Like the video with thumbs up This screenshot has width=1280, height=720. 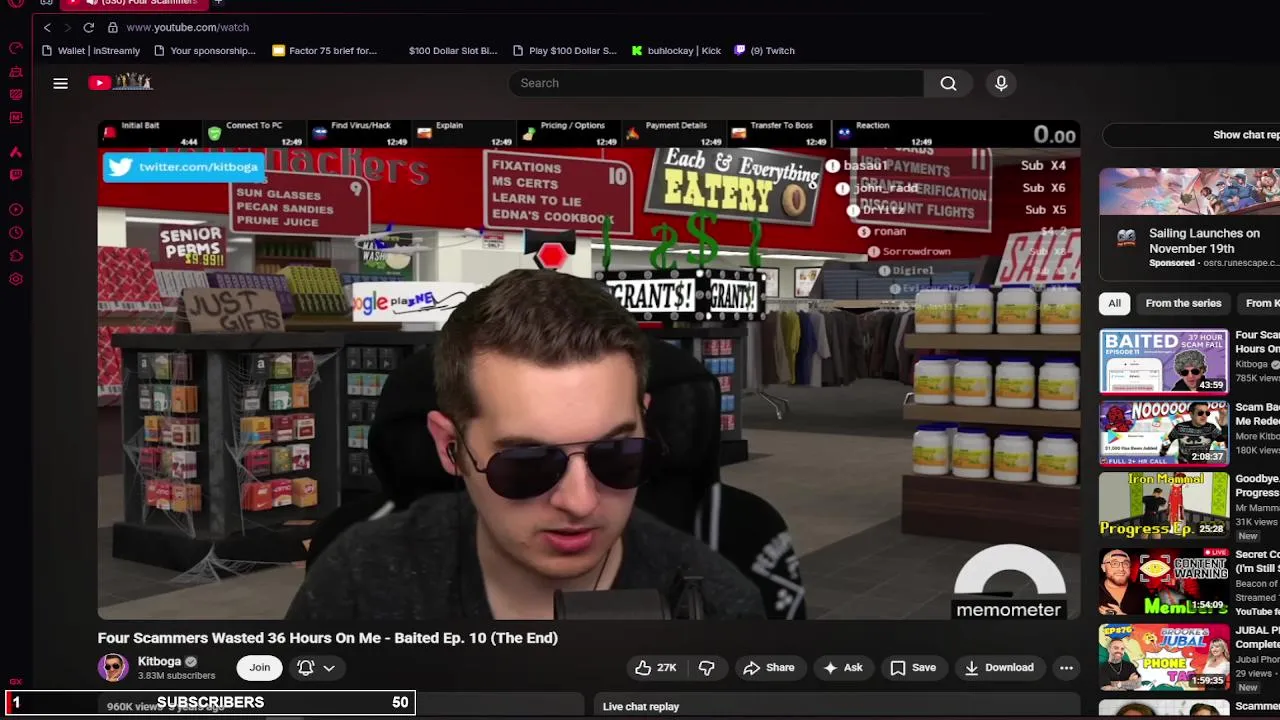(655, 668)
